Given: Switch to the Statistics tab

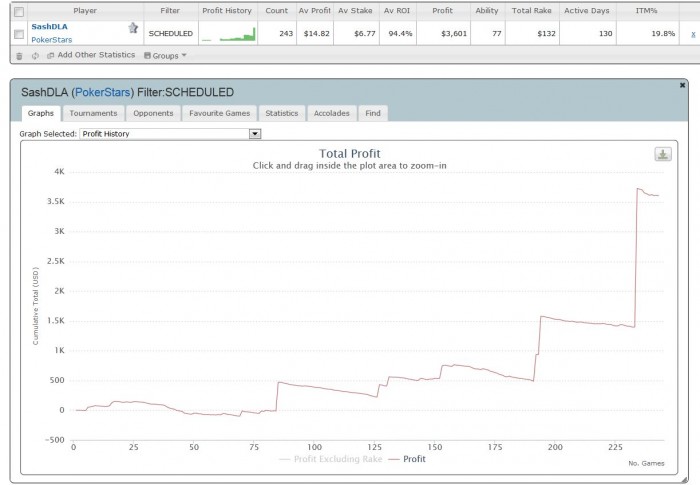Looking at the screenshot, I should 282,113.
